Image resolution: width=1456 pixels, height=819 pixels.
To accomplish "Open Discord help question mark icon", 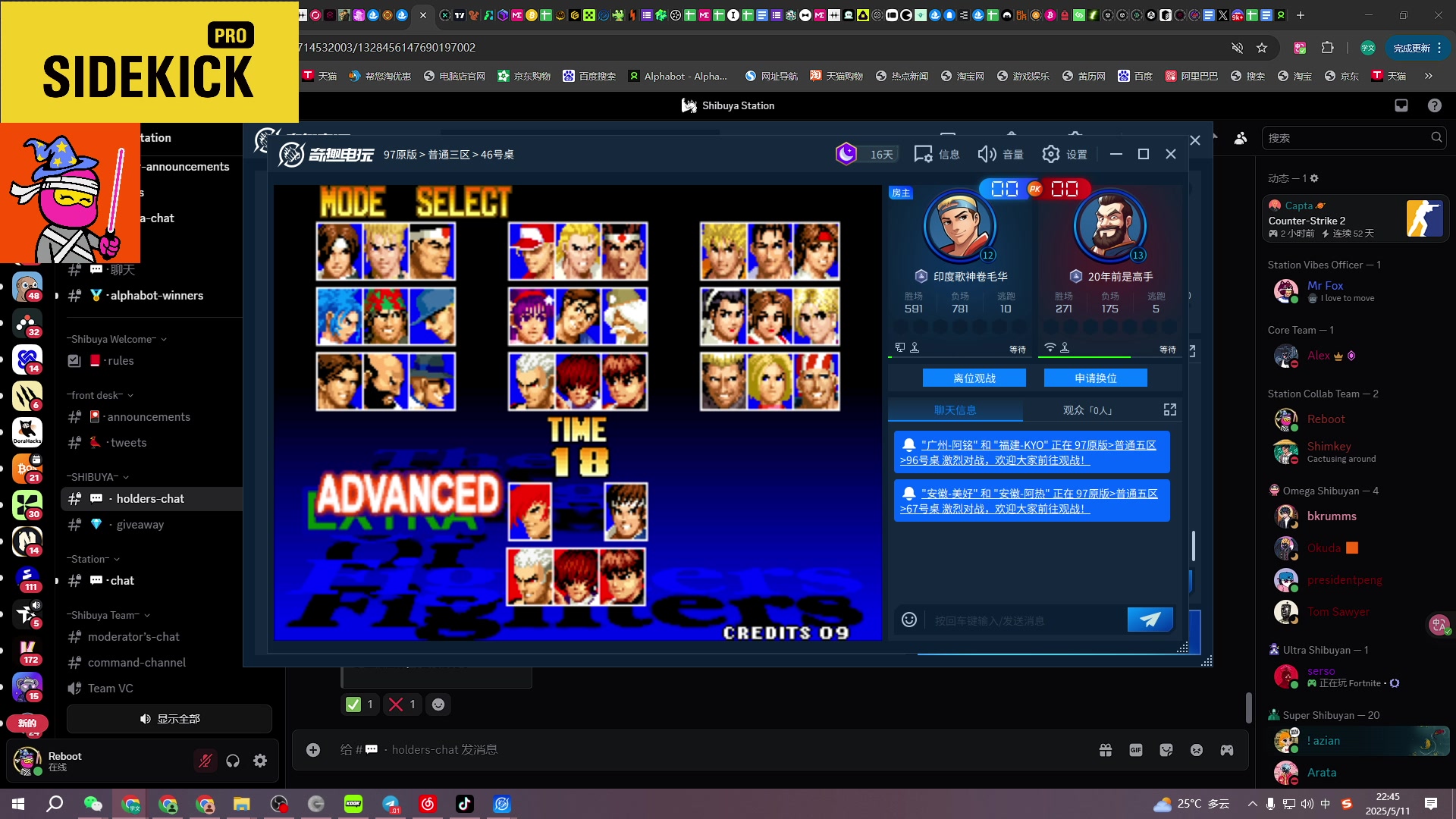I will click(1435, 105).
